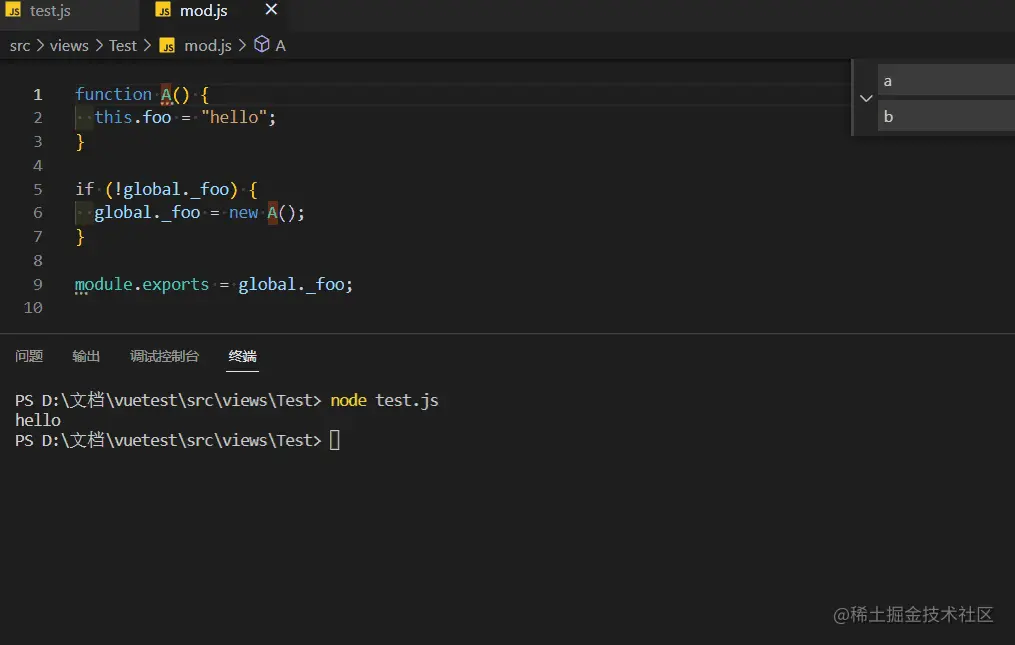Click line number 1 in the gutter
The width and height of the screenshot is (1015, 645).
pyautogui.click(x=38, y=95)
